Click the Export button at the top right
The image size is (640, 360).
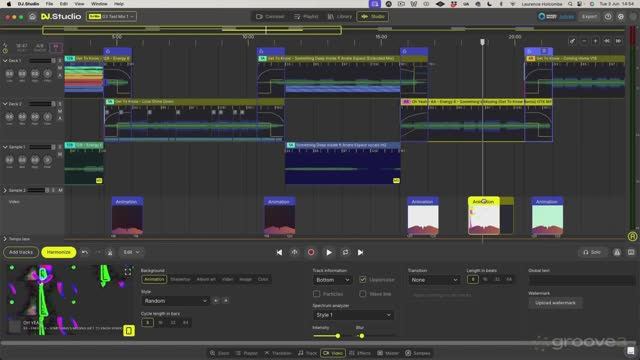point(589,17)
